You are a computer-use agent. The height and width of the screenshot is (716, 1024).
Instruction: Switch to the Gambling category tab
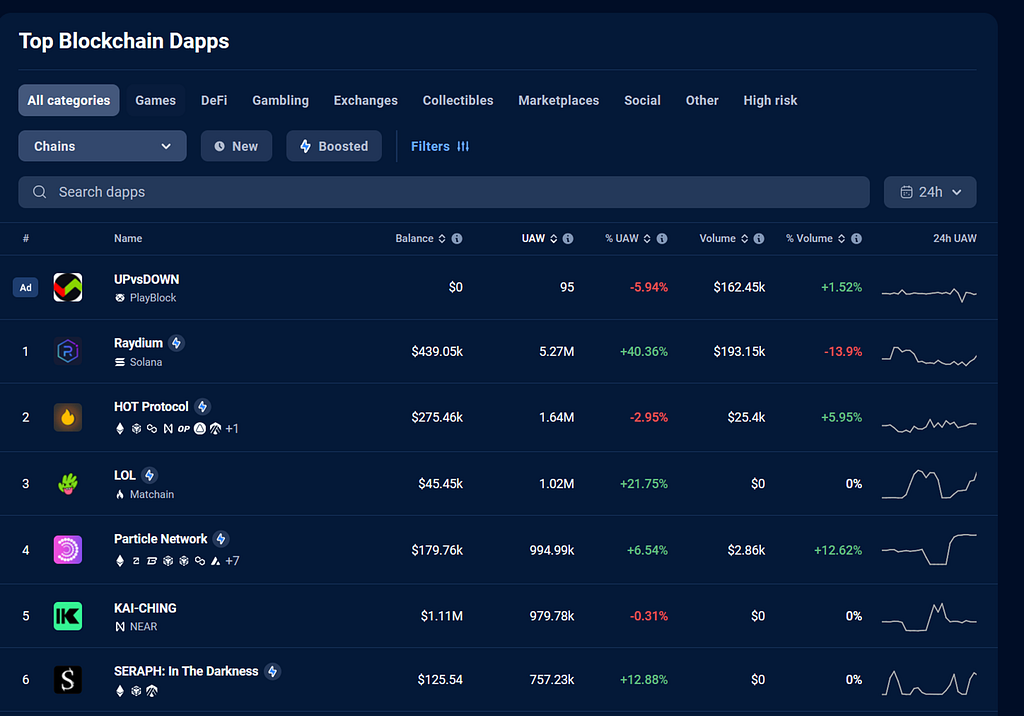point(280,100)
